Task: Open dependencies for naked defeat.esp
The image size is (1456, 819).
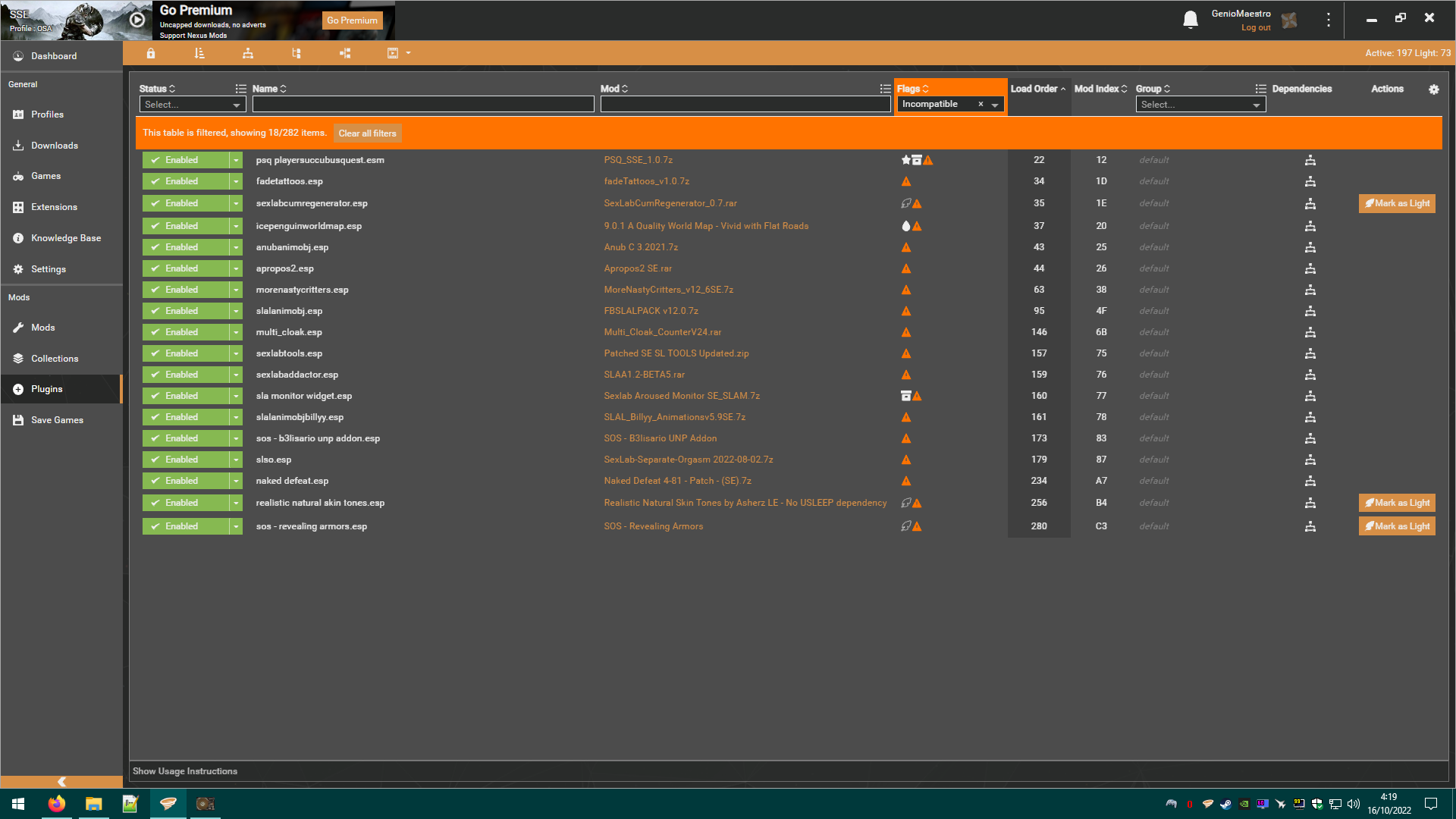Action: (1310, 481)
